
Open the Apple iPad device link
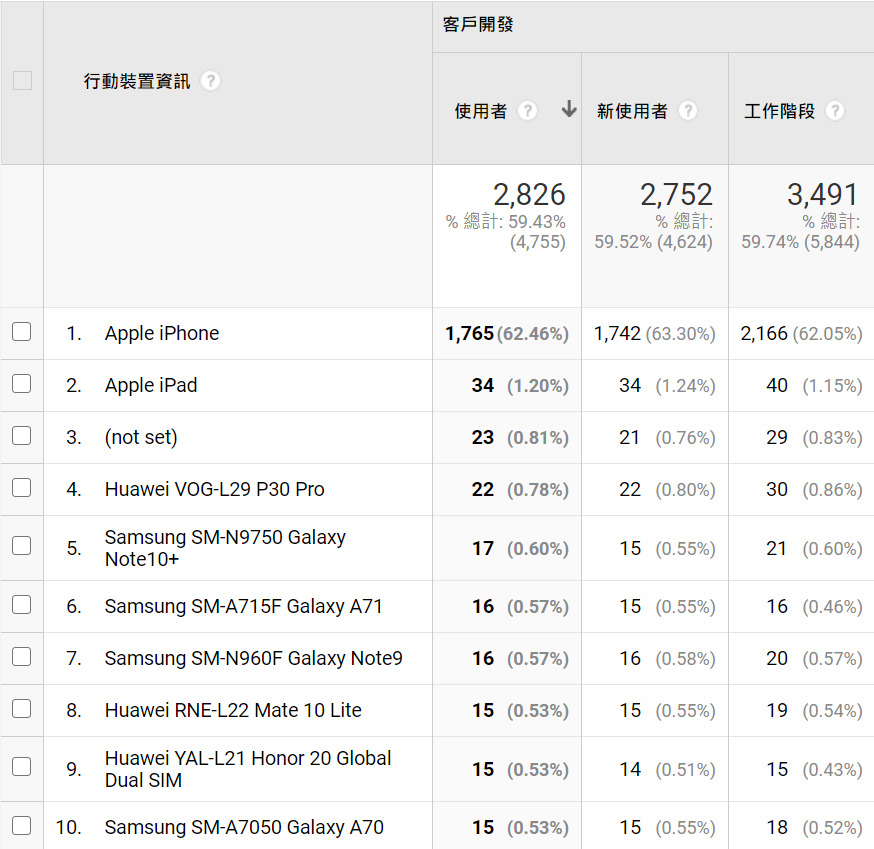[151, 385]
